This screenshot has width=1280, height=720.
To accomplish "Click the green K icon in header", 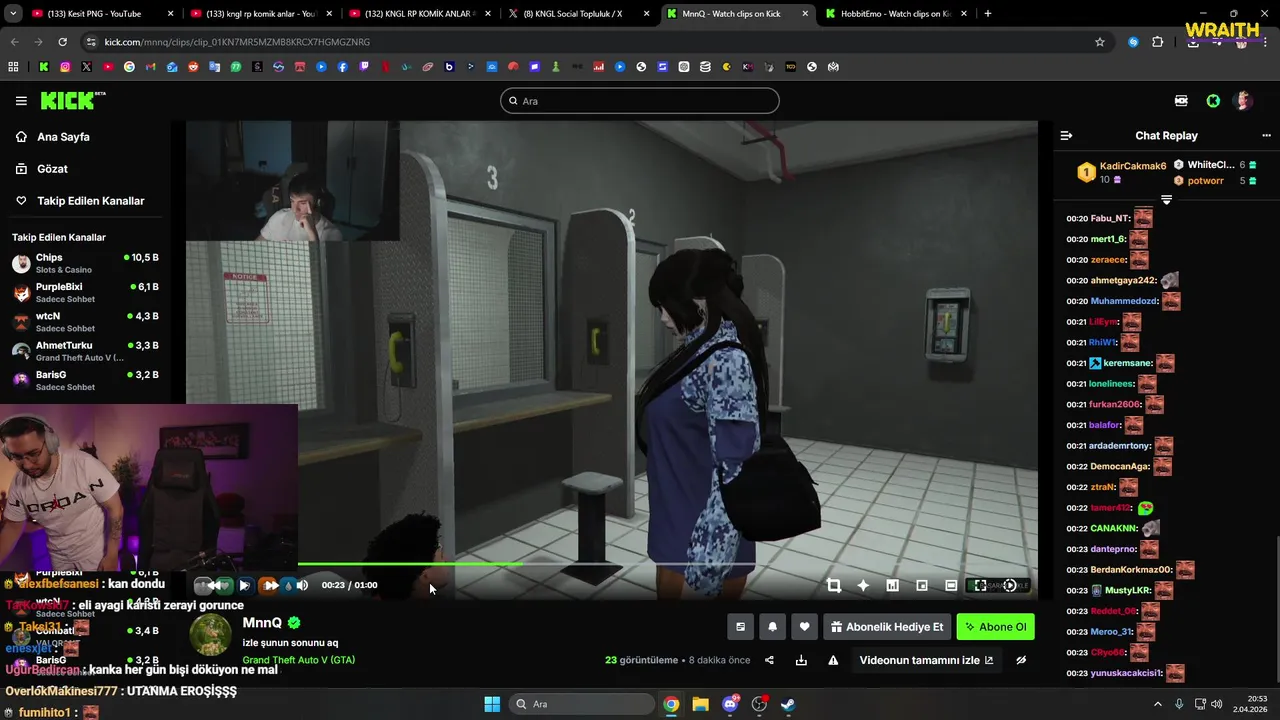I will coord(1213,101).
